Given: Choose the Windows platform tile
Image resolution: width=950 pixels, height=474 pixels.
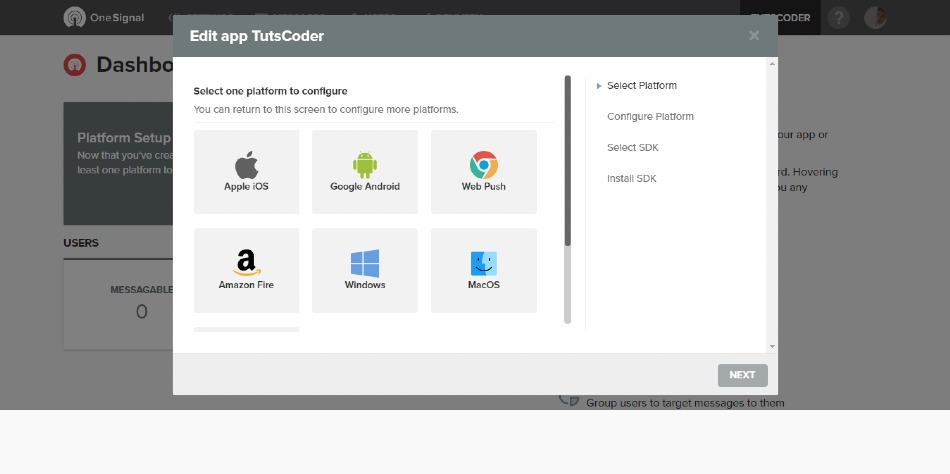Looking at the screenshot, I should tap(365, 270).
